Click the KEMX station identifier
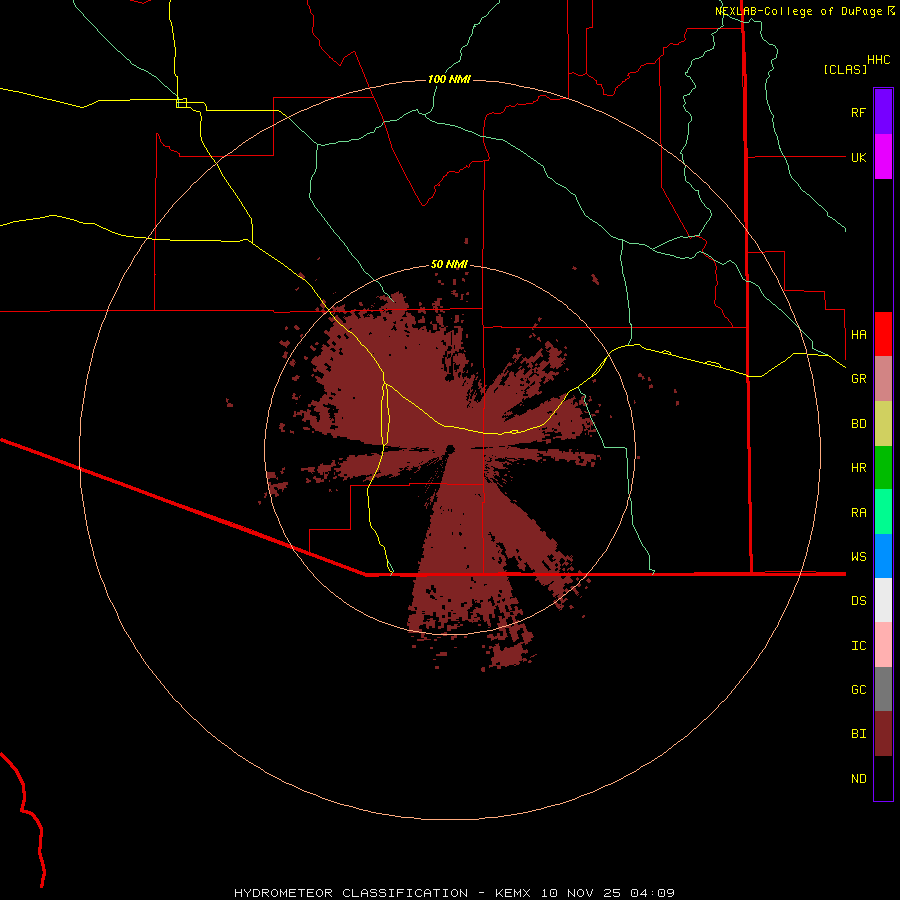 pyautogui.click(x=513, y=893)
